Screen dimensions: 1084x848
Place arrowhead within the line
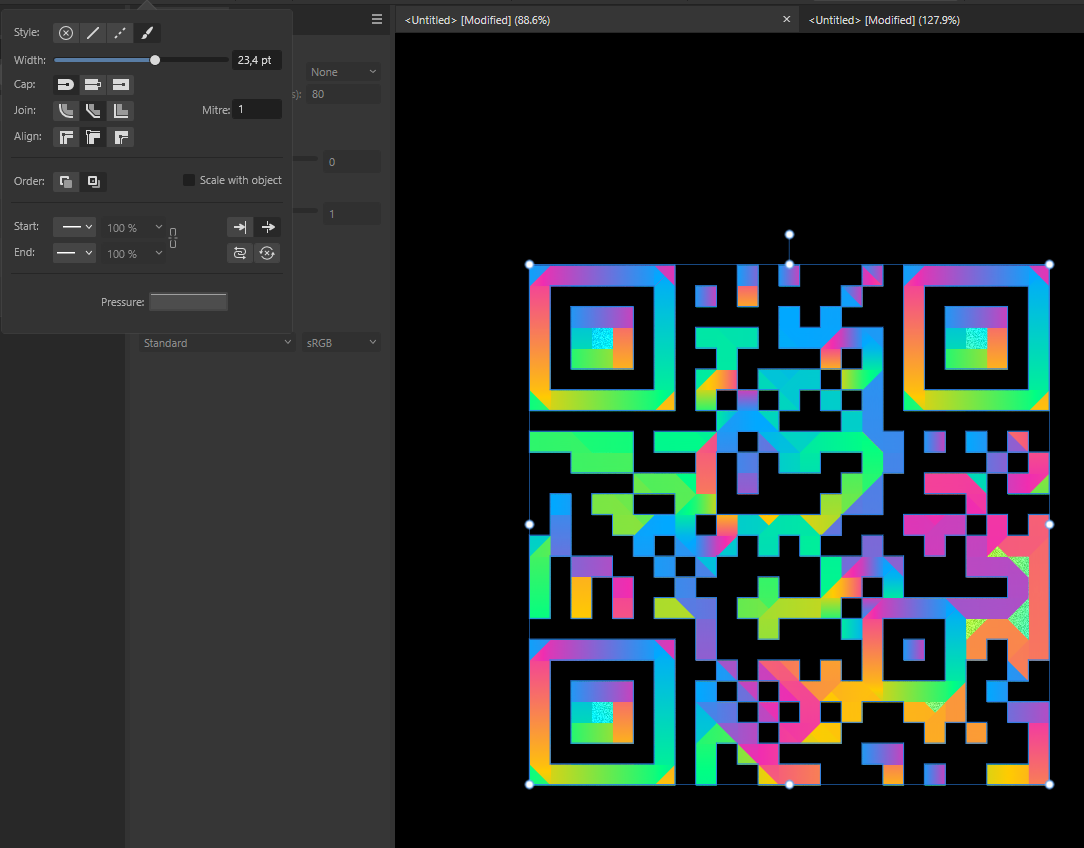click(240, 227)
